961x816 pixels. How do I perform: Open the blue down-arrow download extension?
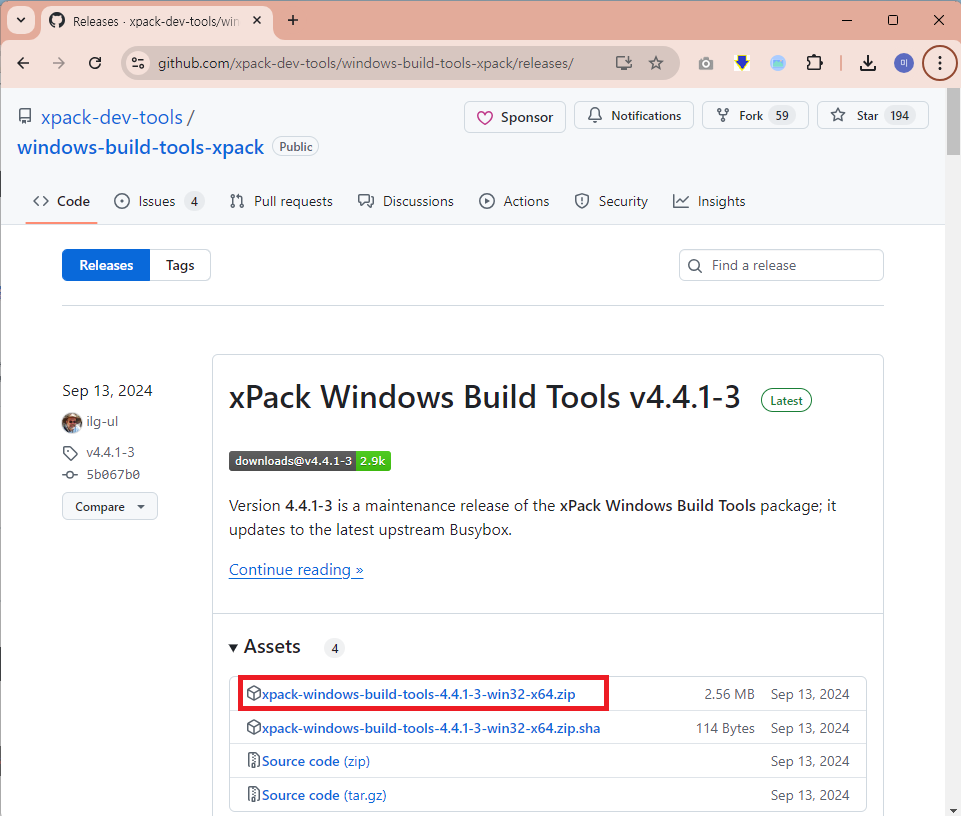point(742,63)
